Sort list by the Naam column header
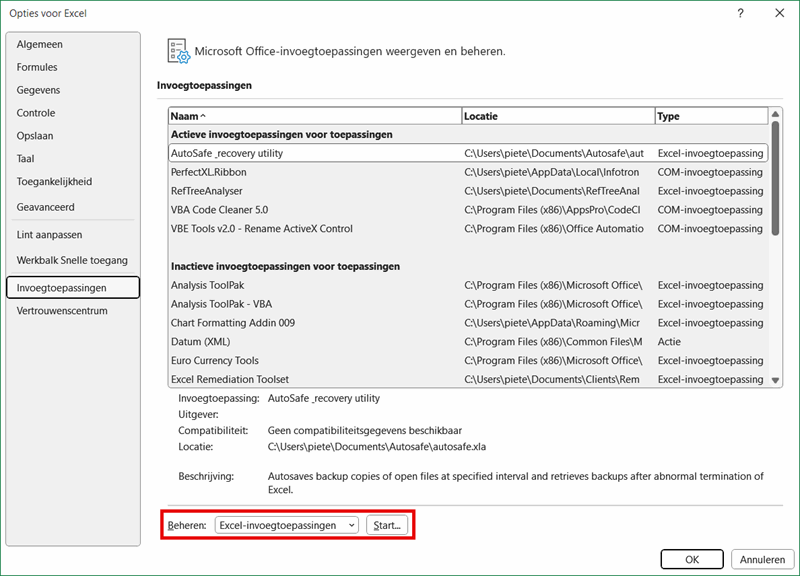Image resolution: width=800 pixels, height=576 pixels. coord(315,116)
